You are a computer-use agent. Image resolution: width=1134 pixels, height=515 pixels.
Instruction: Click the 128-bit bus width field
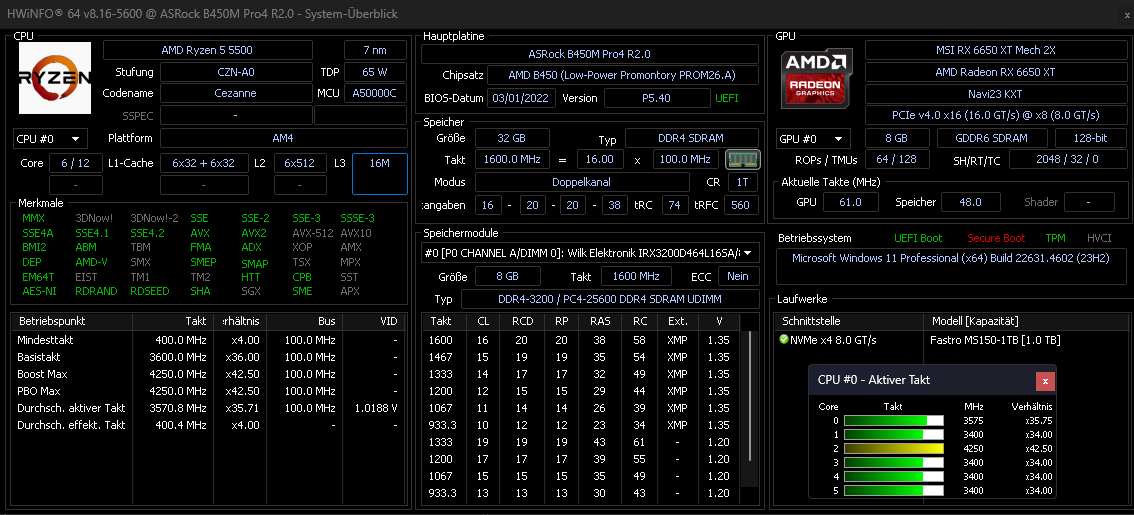[x=1089, y=138]
